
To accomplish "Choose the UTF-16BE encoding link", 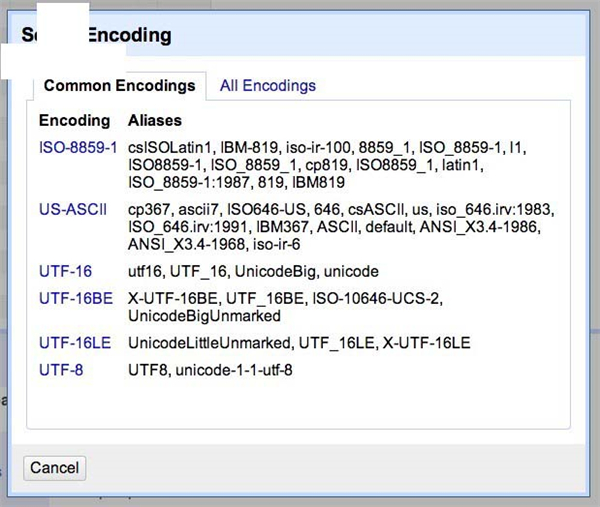I will 76,297.
